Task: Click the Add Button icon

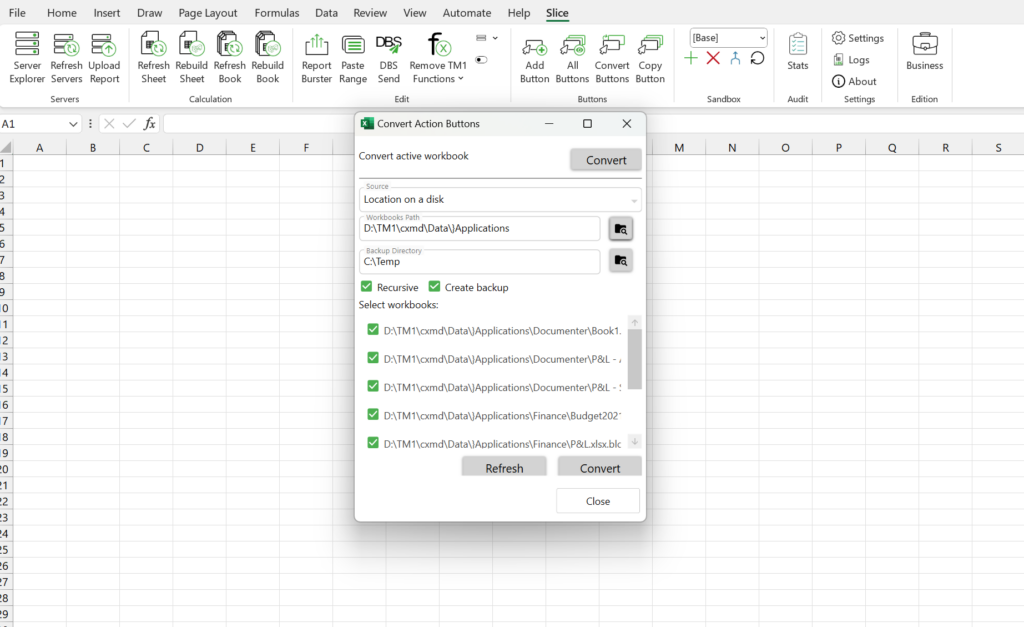Action: click(534, 57)
